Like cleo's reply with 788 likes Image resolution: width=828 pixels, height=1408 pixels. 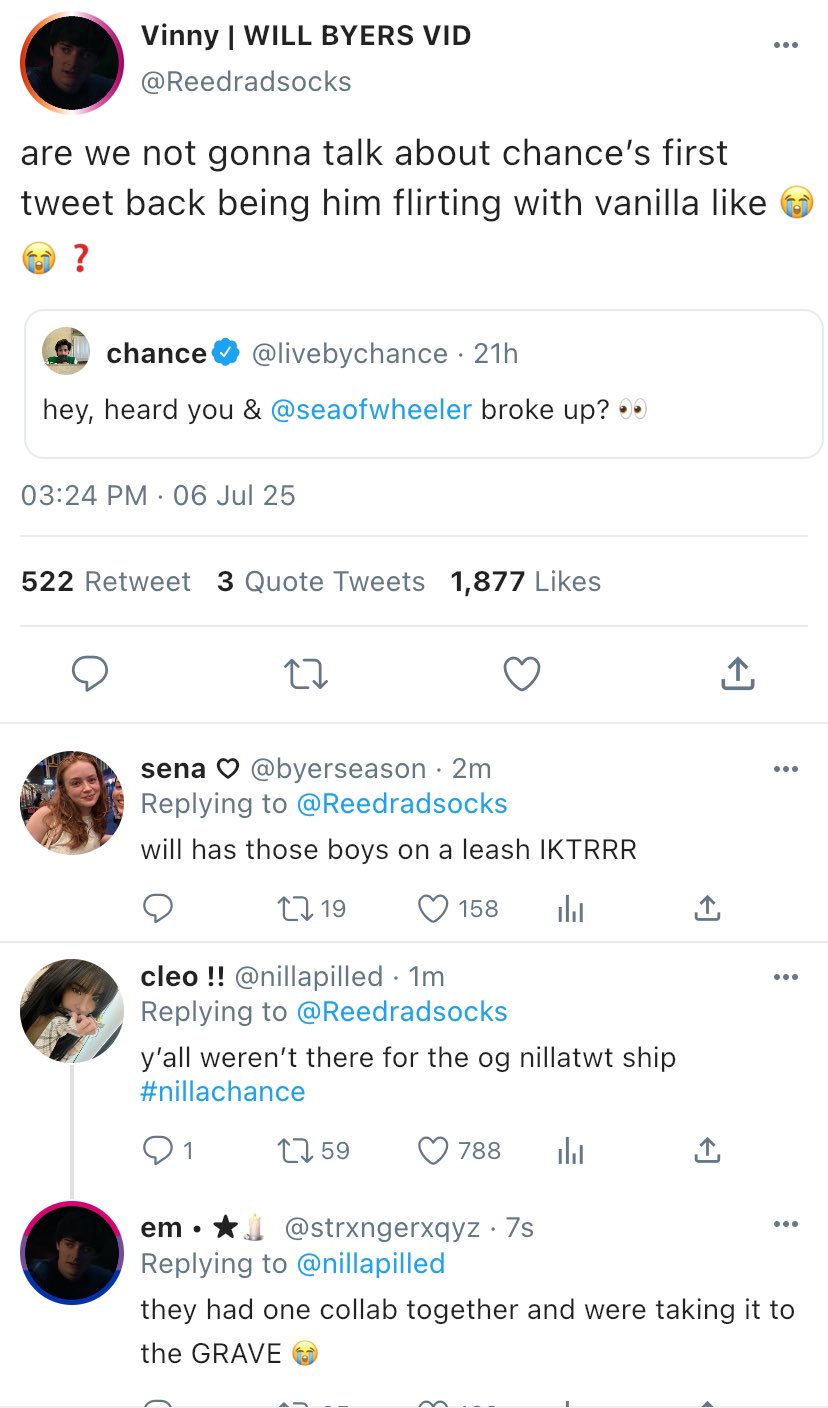click(432, 1151)
